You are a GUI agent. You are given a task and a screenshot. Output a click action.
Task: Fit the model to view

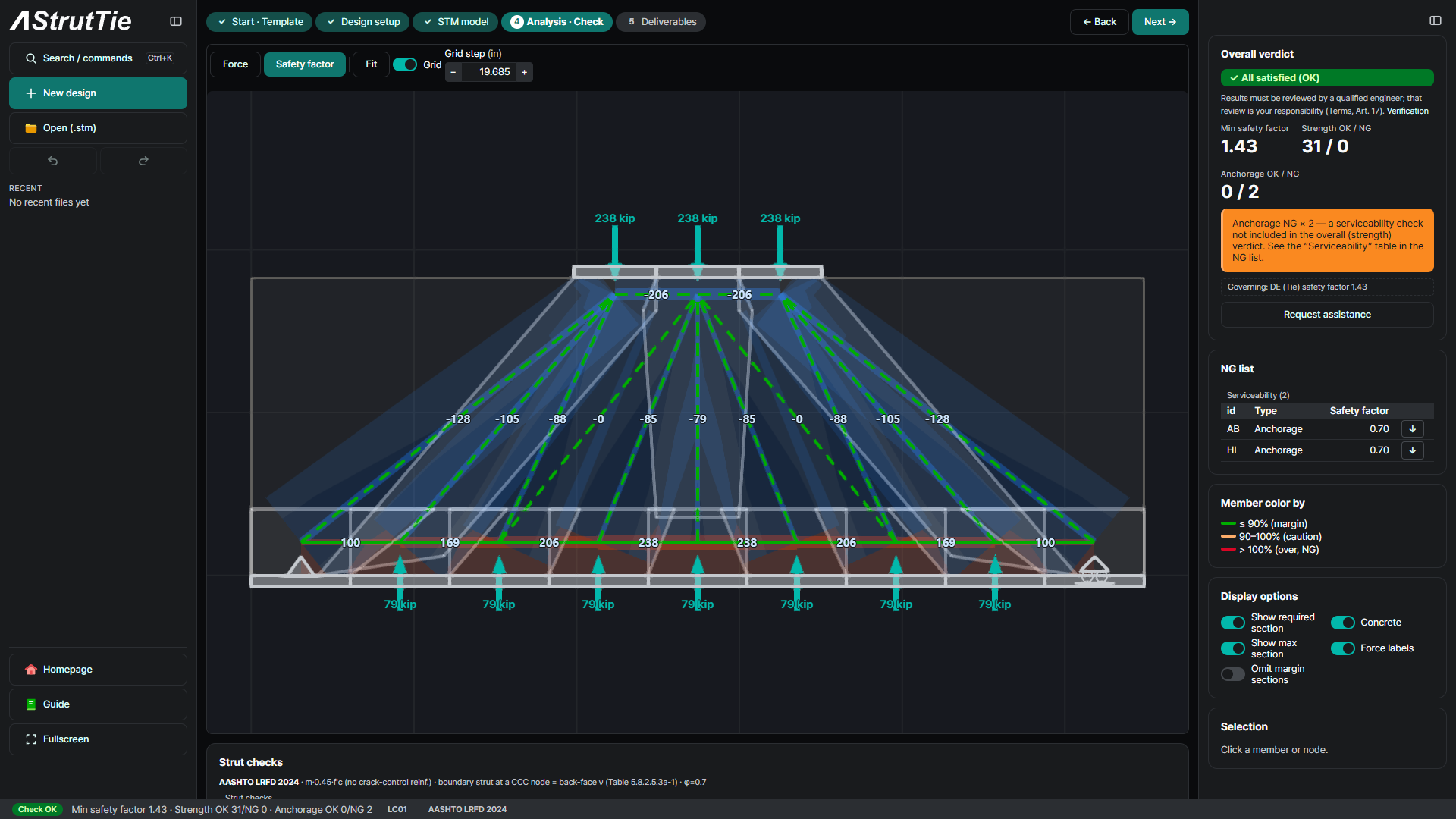coord(371,64)
